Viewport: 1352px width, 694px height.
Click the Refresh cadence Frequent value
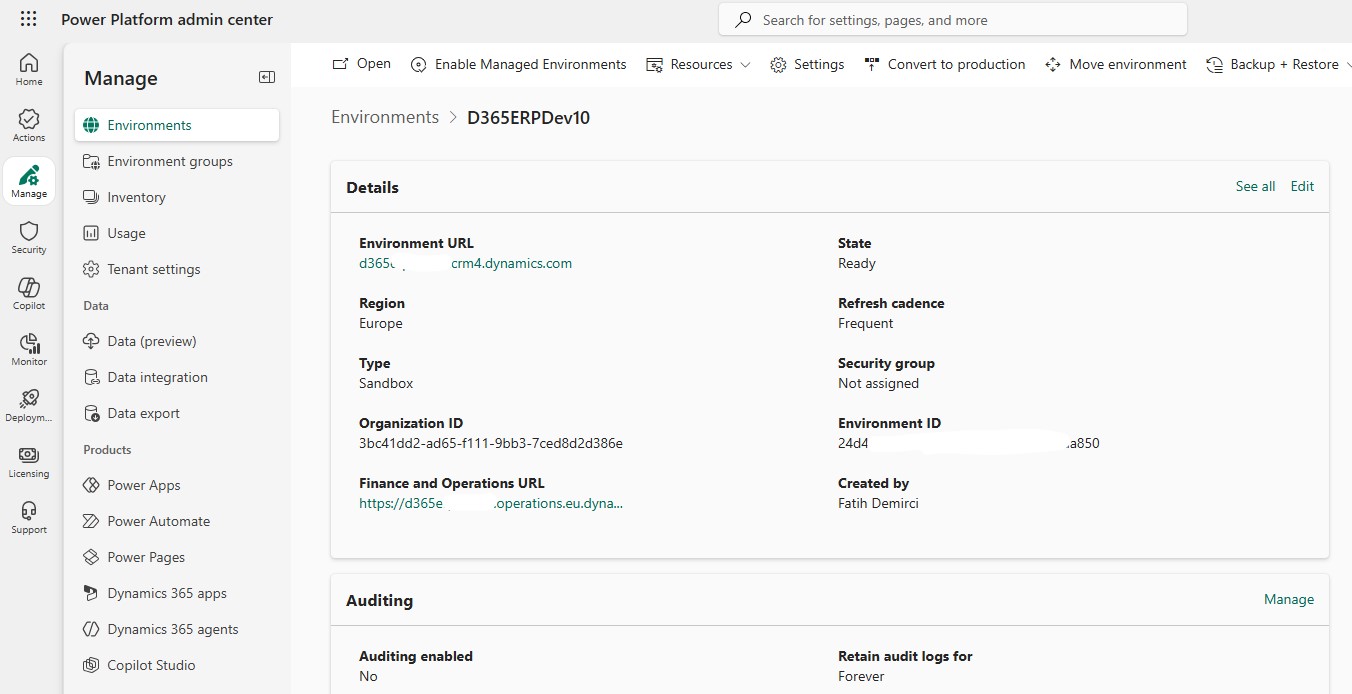[866, 323]
